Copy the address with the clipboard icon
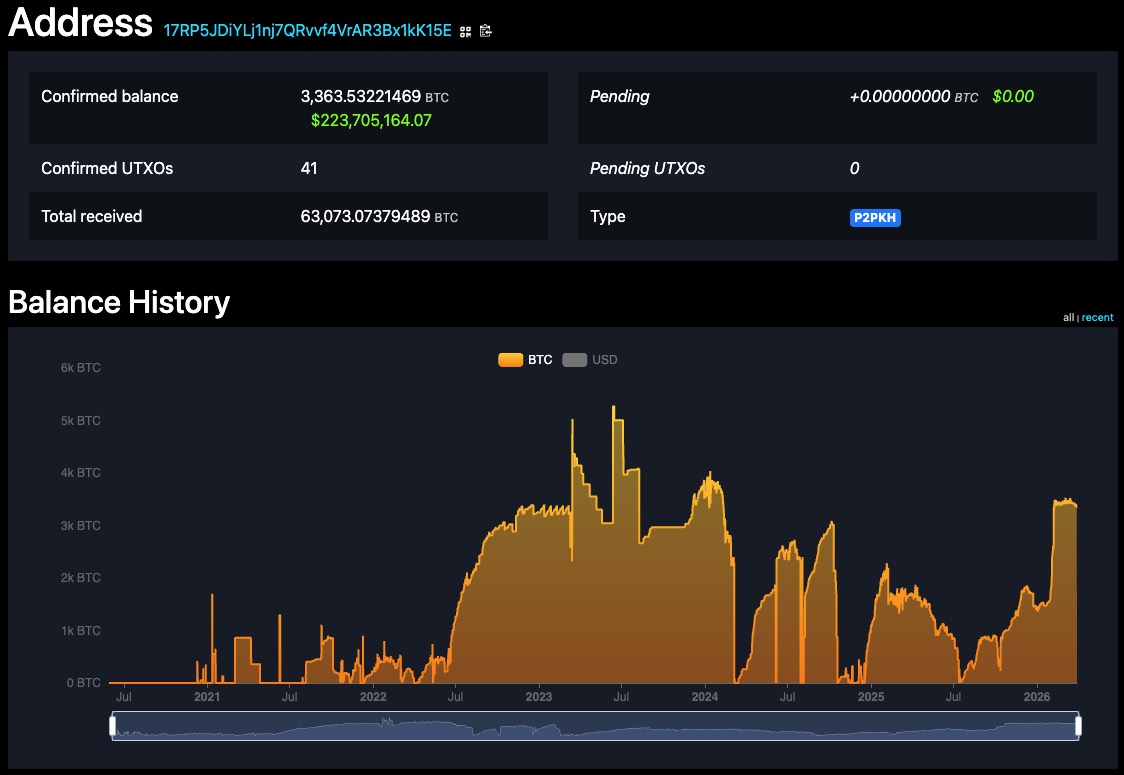This screenshot has height=775, width=1124. click(485, 31)
